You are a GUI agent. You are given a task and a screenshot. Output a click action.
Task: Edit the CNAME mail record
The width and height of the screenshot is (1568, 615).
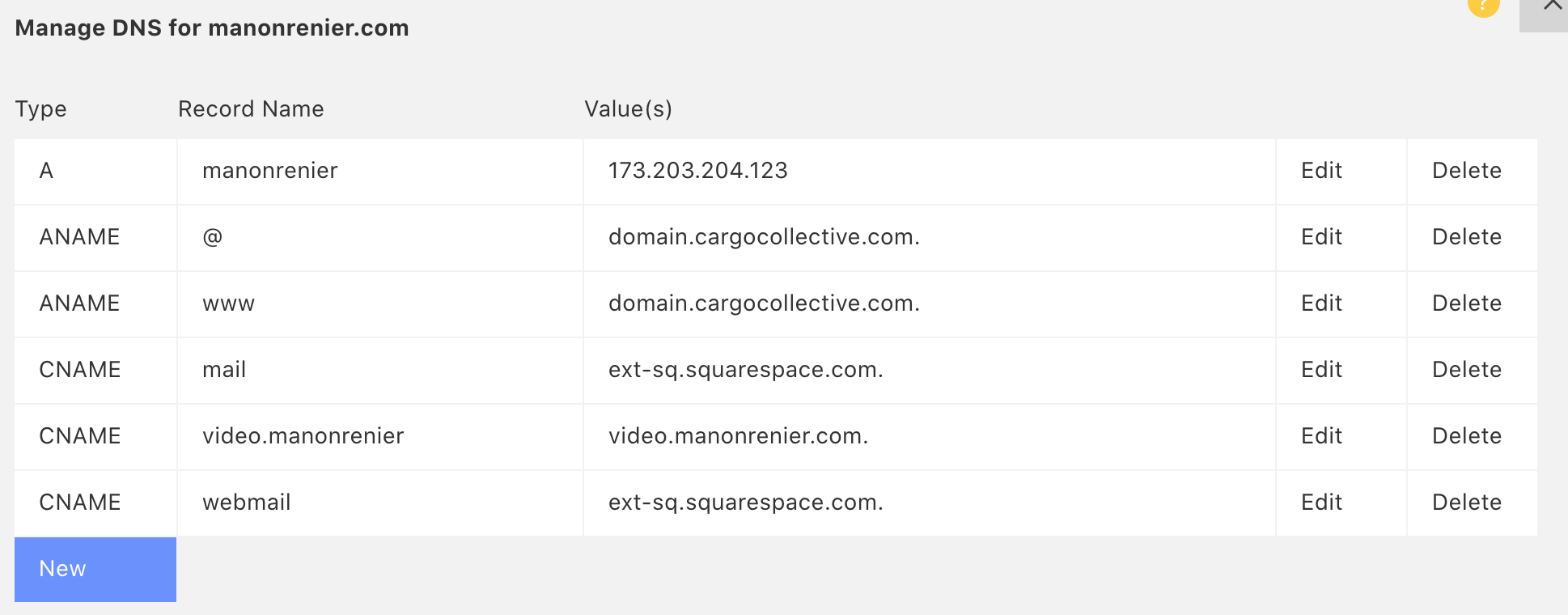coord(1321,370)
